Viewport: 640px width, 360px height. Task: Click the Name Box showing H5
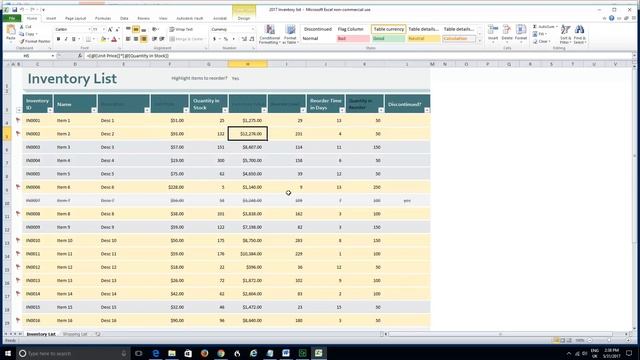pos(28,56)
